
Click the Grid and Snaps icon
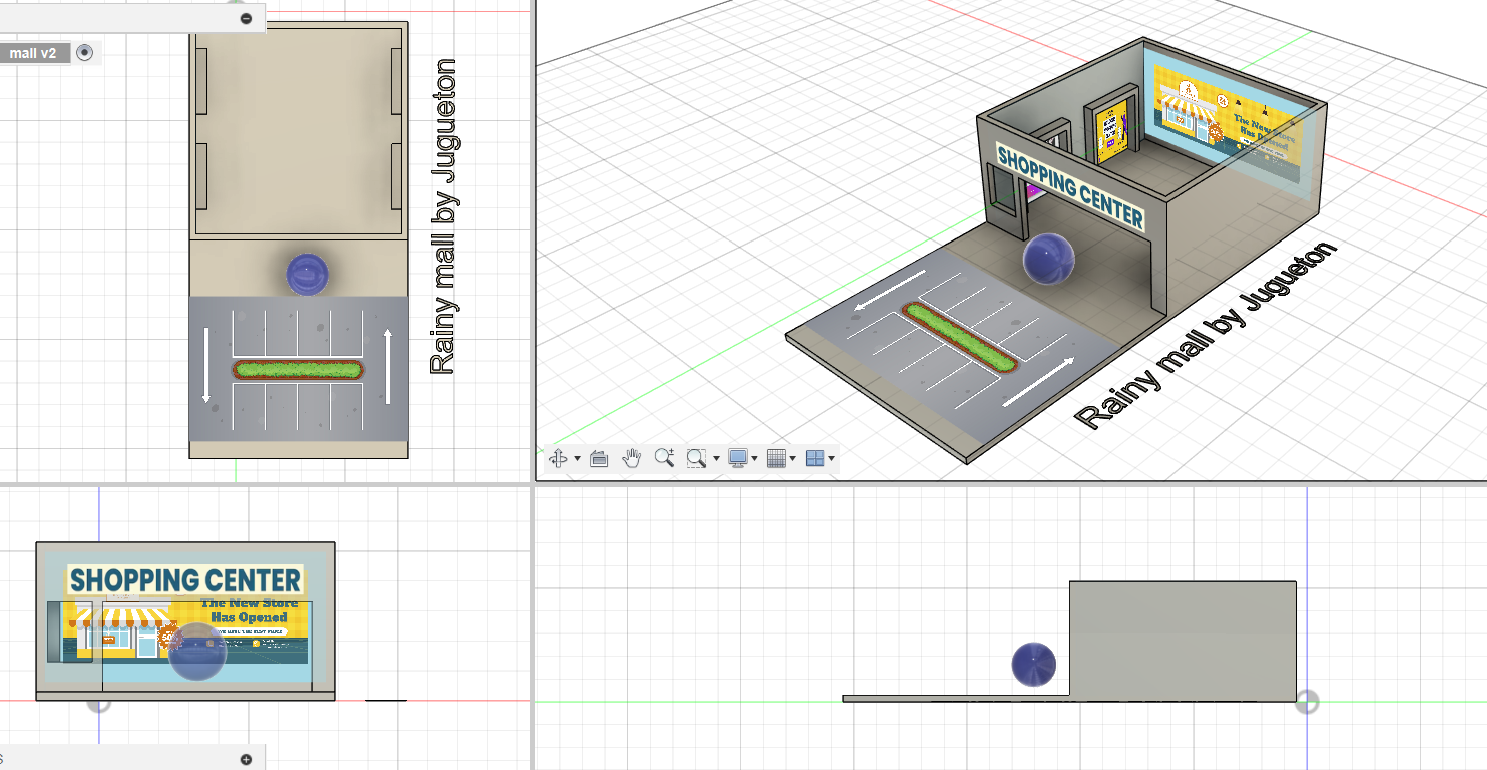pyautogui.click(x=775, y=458)
